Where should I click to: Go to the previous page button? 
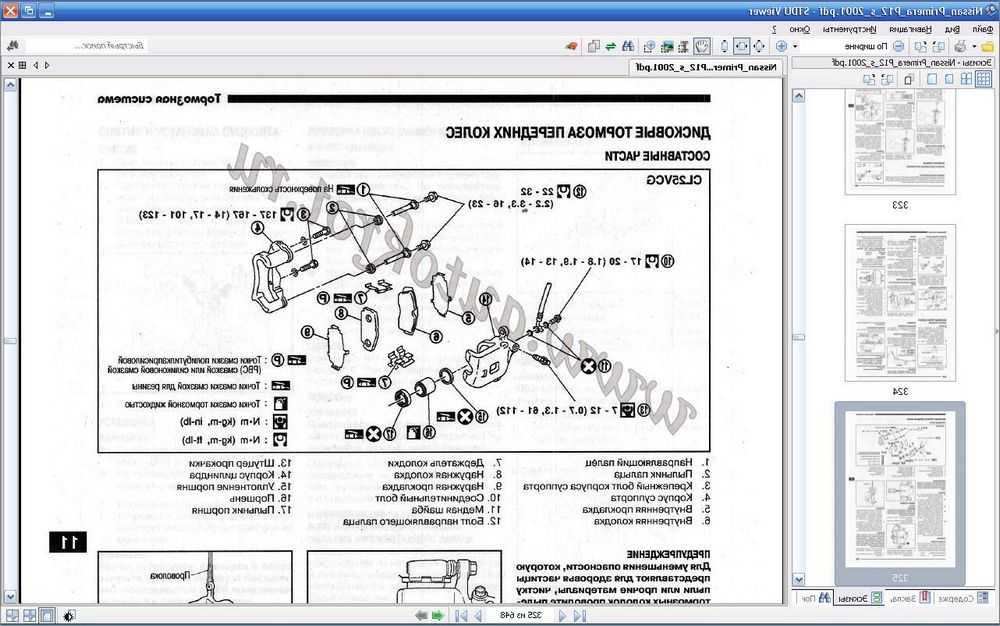(562, 615)
